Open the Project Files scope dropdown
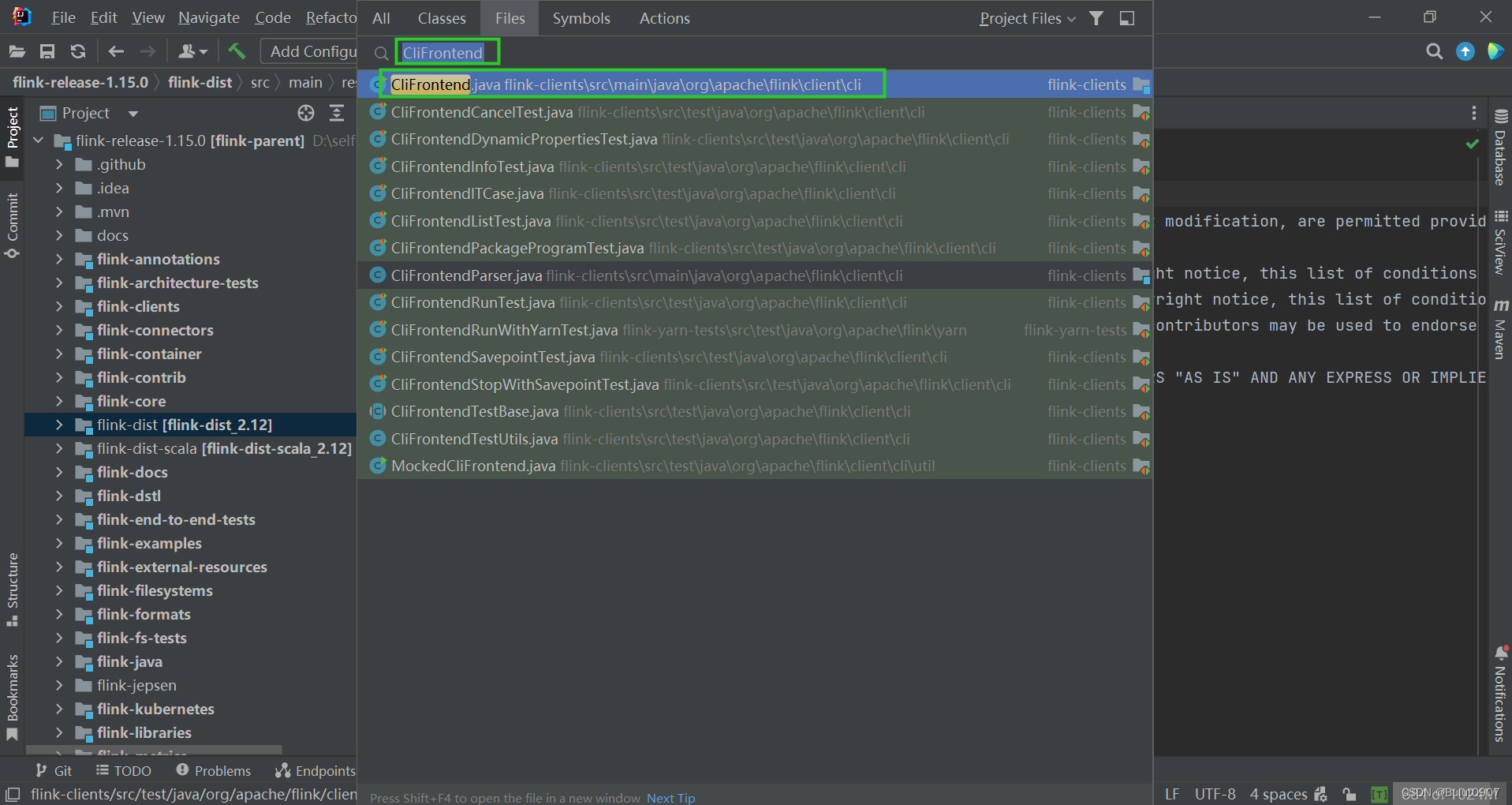Screen dimensions: 1512x805 click(1028, 18)
